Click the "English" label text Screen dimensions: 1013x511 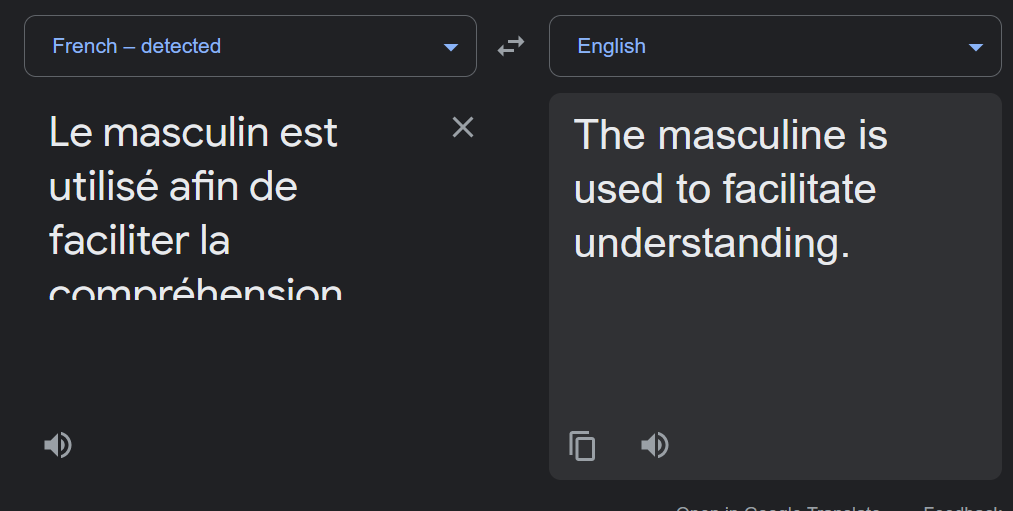[611, 46]
